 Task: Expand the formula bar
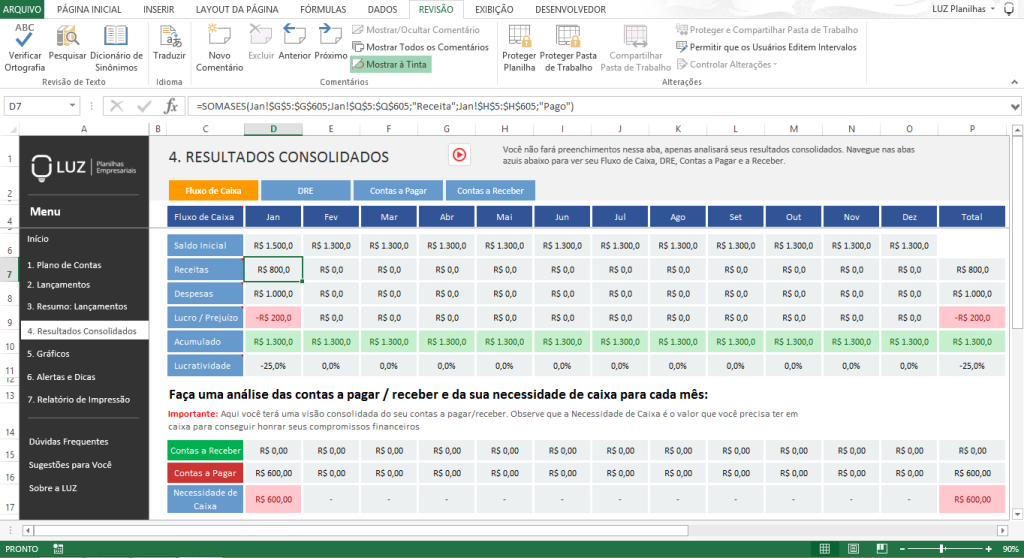pyautogui.click(x=1015, y=106)
